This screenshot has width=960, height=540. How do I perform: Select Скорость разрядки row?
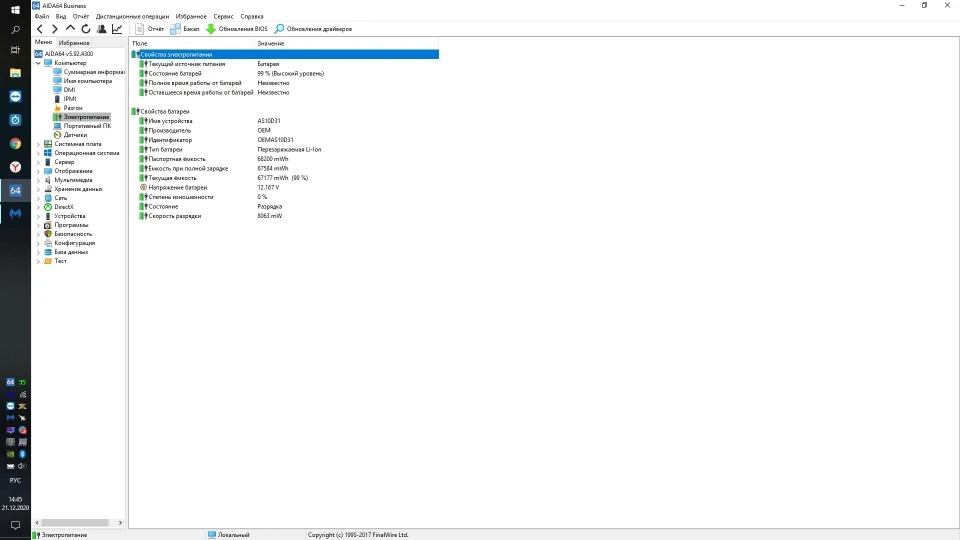[285, 216]
